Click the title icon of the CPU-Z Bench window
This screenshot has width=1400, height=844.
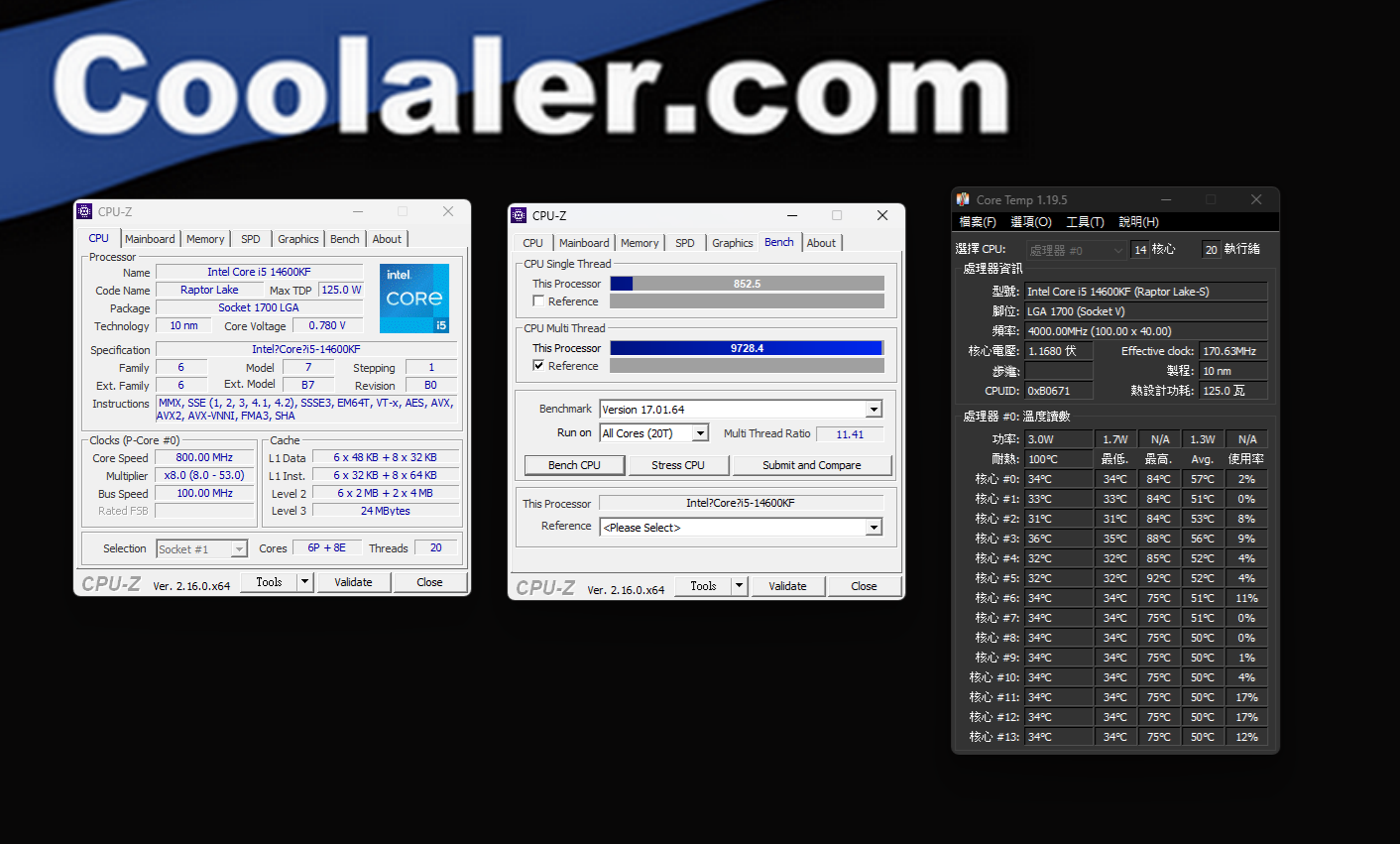coord(519,215)
